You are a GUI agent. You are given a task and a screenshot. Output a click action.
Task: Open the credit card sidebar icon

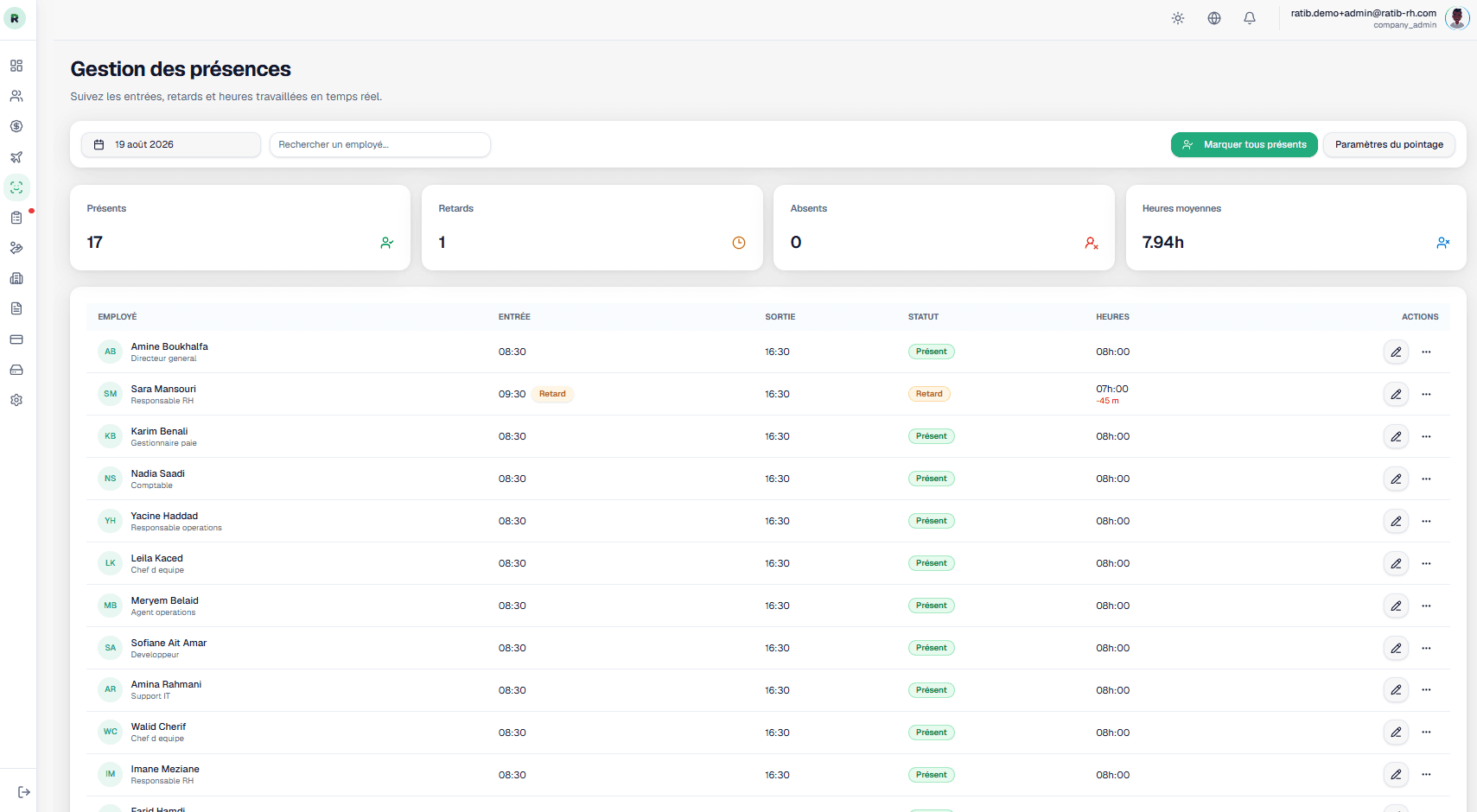pyautogui.click(x=16, y=339)
